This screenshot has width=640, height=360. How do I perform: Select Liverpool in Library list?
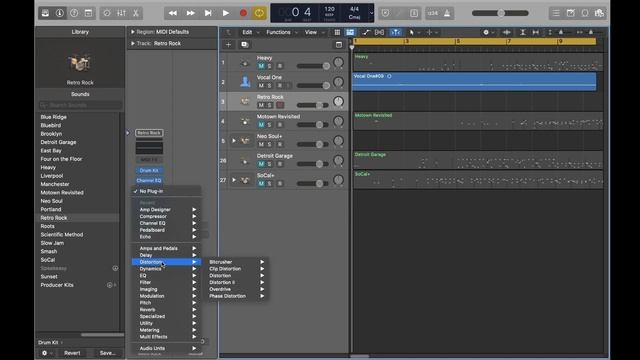coord(52,176)
